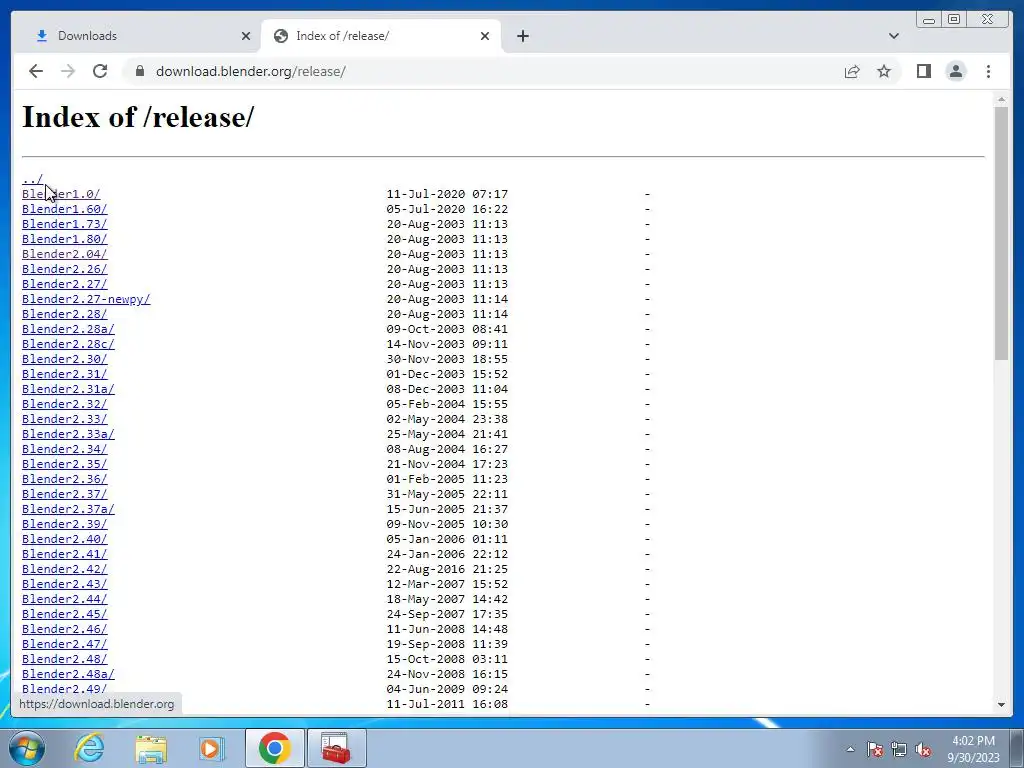Go to the Blender2.45/ folder
The width and height of the screenshot is (1024, 768).
(x=64, y=615)
